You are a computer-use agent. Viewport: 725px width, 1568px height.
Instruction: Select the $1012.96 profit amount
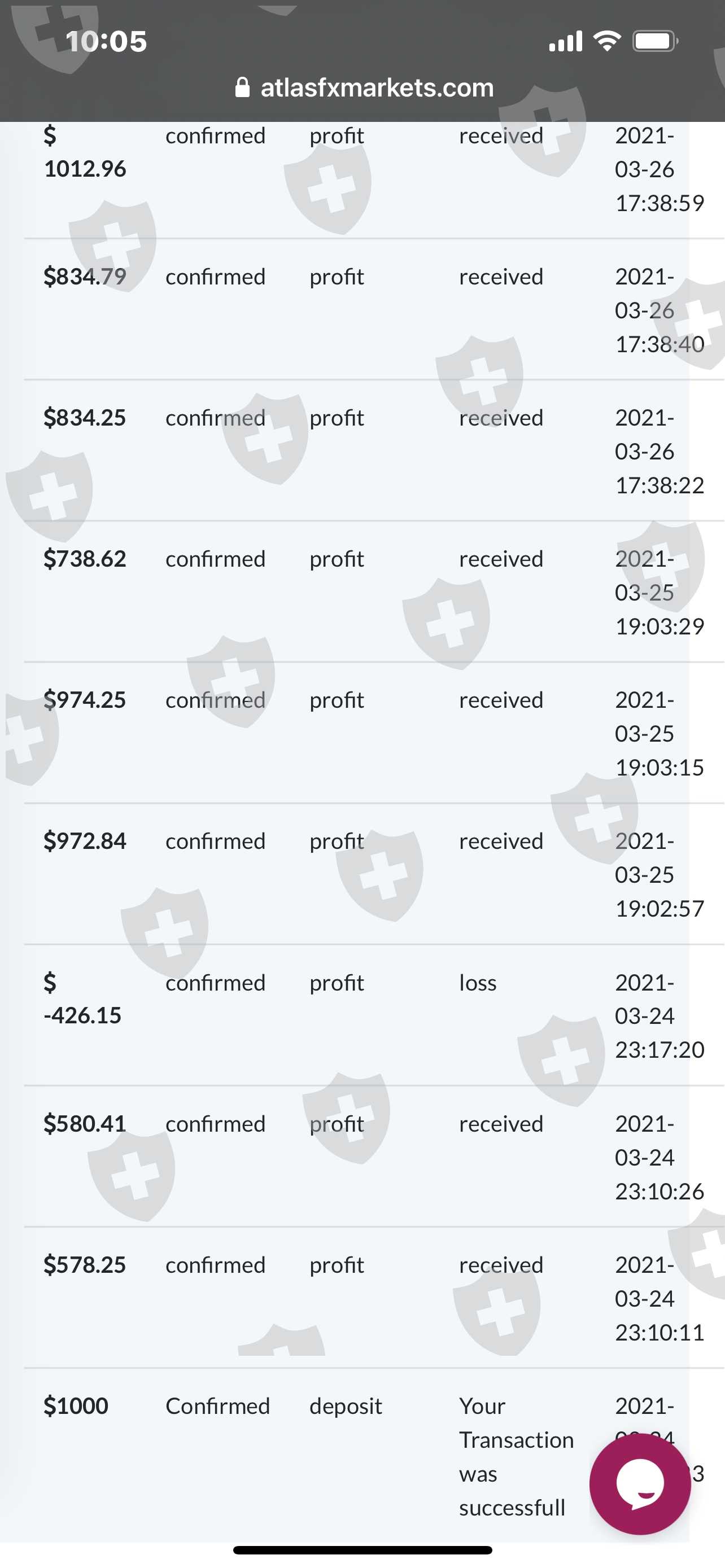[x=85, y=152]
